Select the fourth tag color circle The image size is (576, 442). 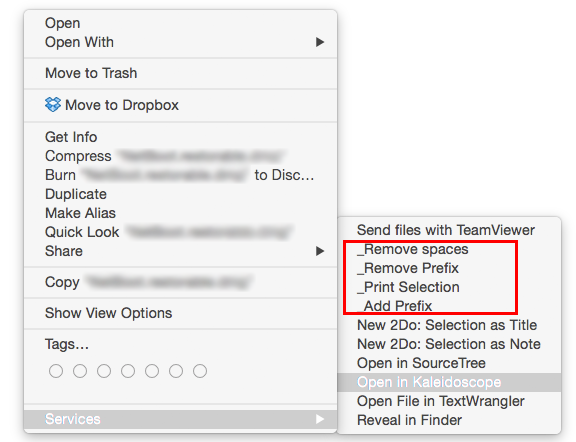tap(128, 371)
